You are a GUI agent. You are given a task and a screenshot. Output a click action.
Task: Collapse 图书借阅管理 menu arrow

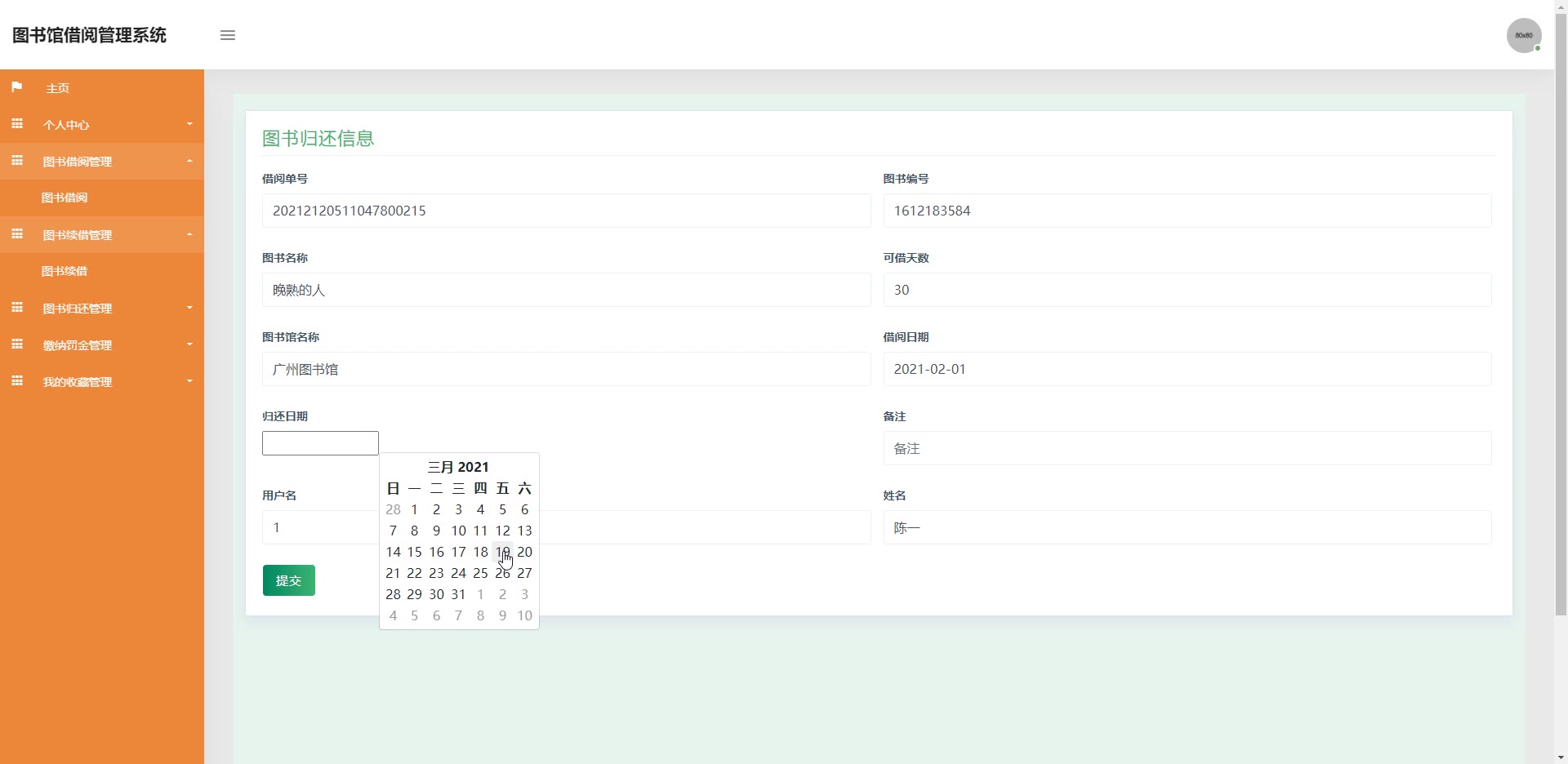[189, 161]
